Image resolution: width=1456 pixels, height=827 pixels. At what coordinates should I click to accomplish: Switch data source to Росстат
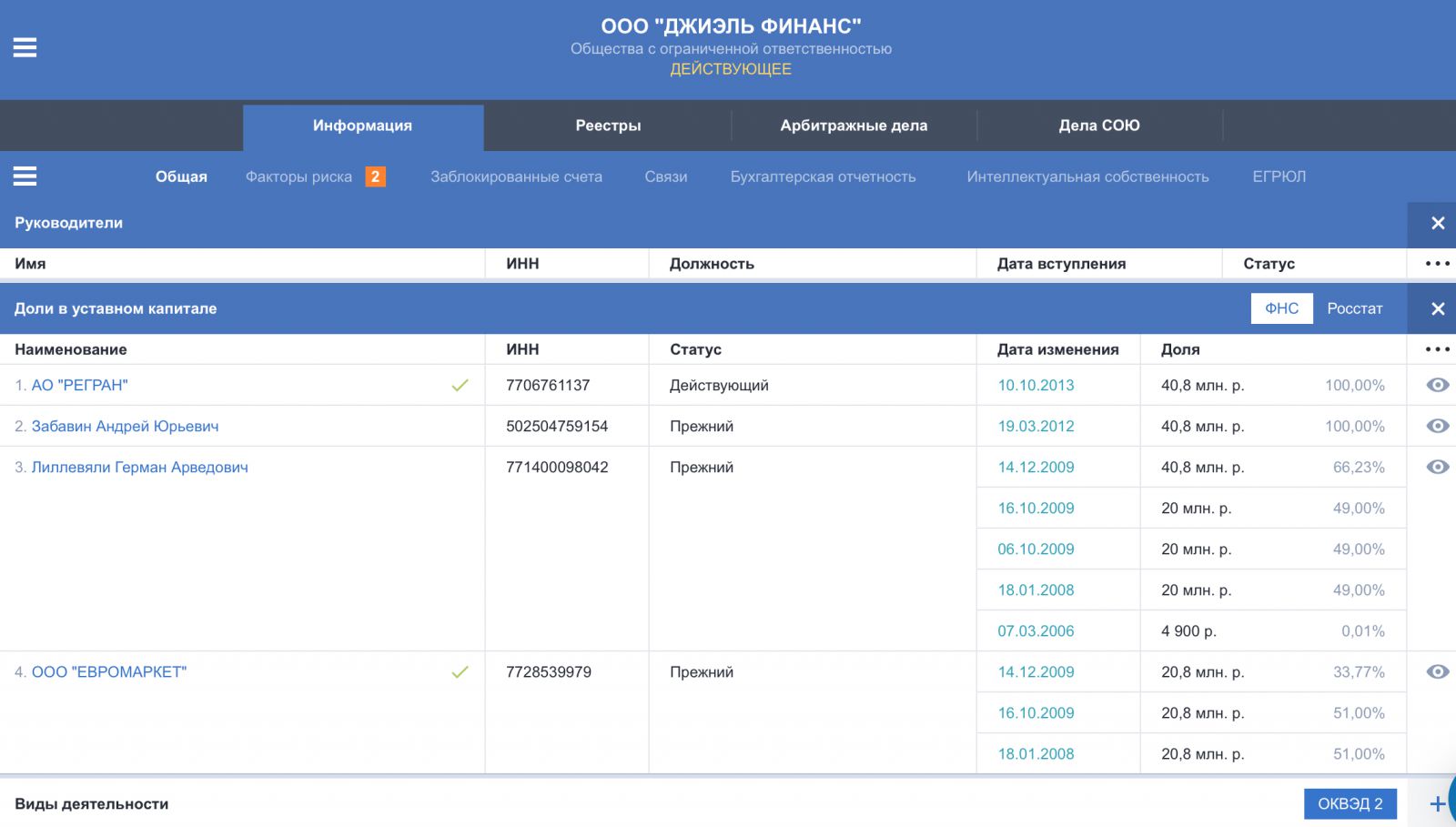point(1354,308)
